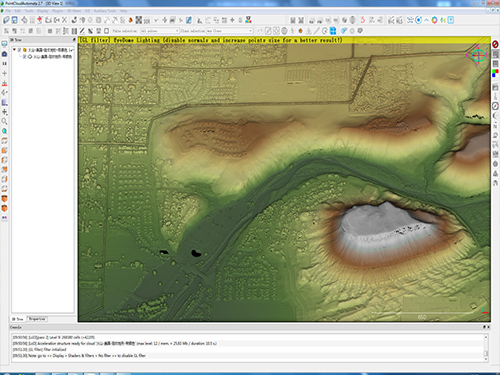This screenshot has width=500, height=375.
Task: Click the light-blue square icon at toolbar end
Action: point(451,20)
